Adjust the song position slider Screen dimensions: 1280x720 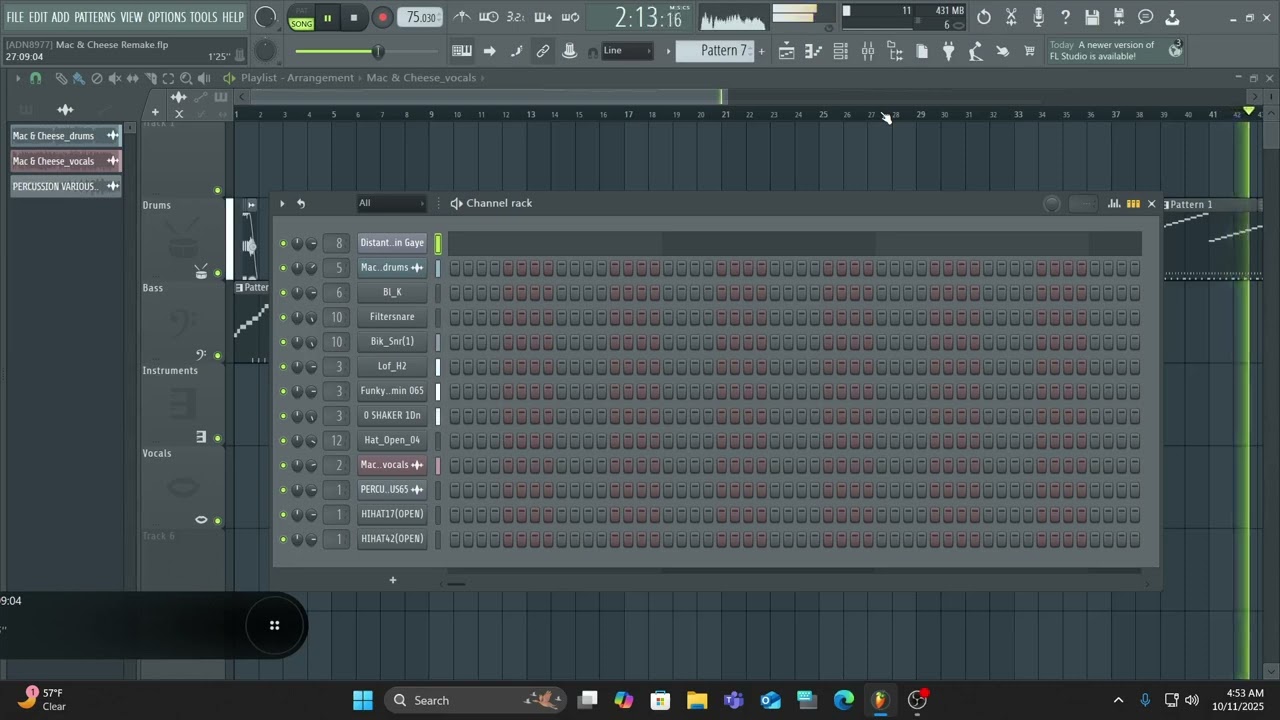[x=368, y=51]
